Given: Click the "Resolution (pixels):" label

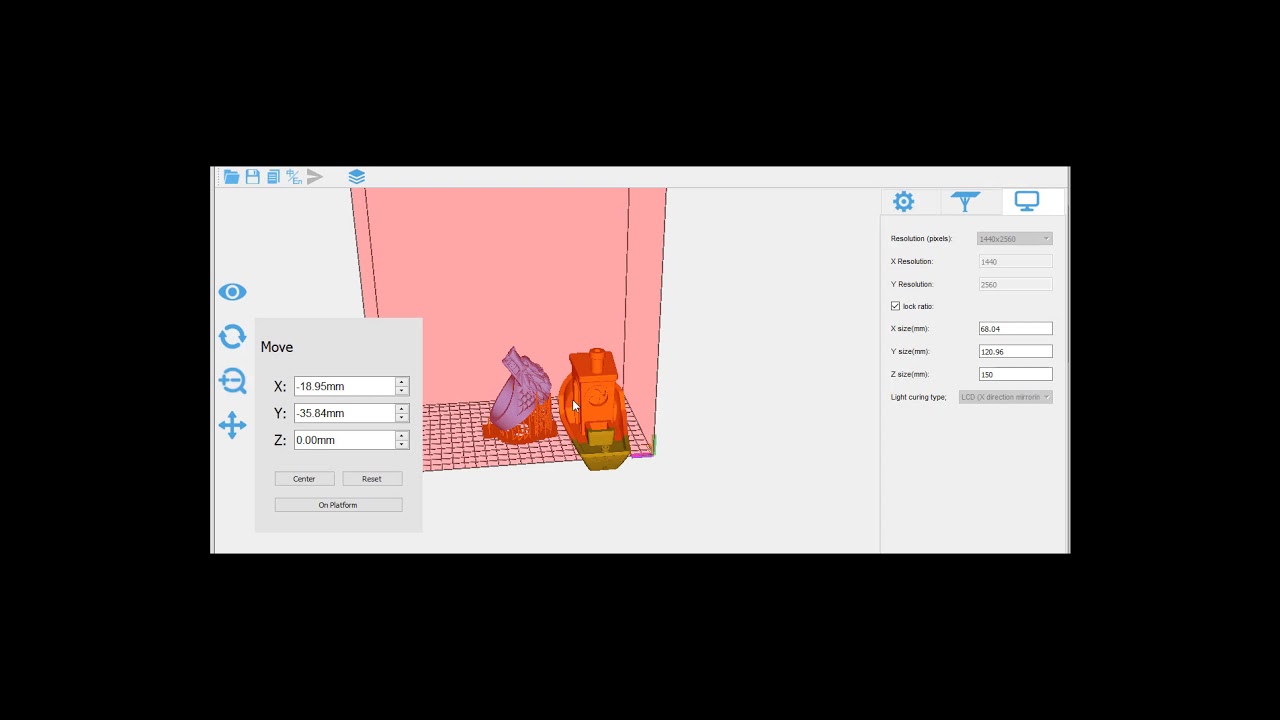Looking at the screenshot, I should (x=921, y=239).
